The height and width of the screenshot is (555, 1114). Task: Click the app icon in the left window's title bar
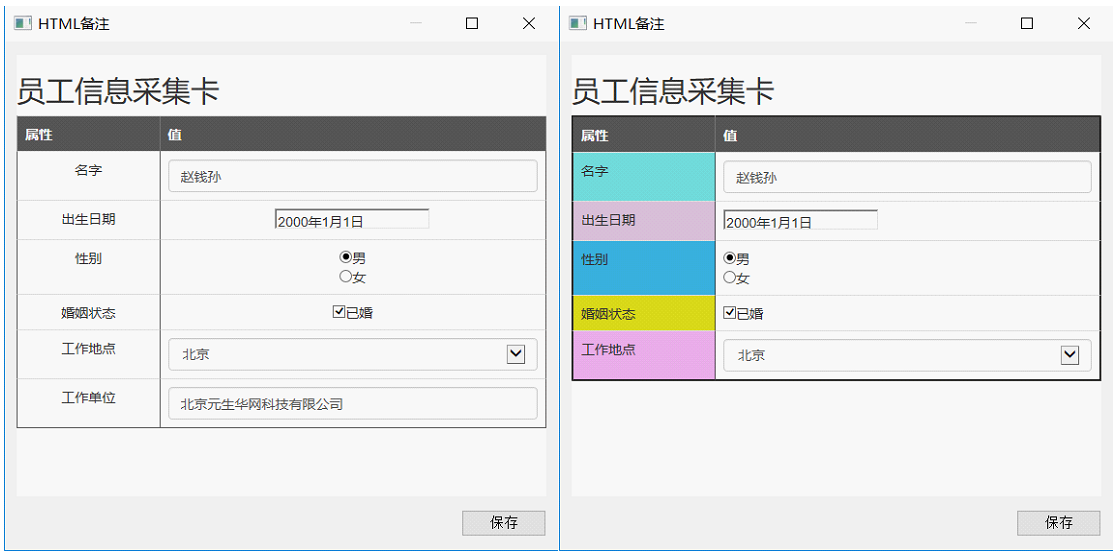pyautogui.click(x=22, y=23)
